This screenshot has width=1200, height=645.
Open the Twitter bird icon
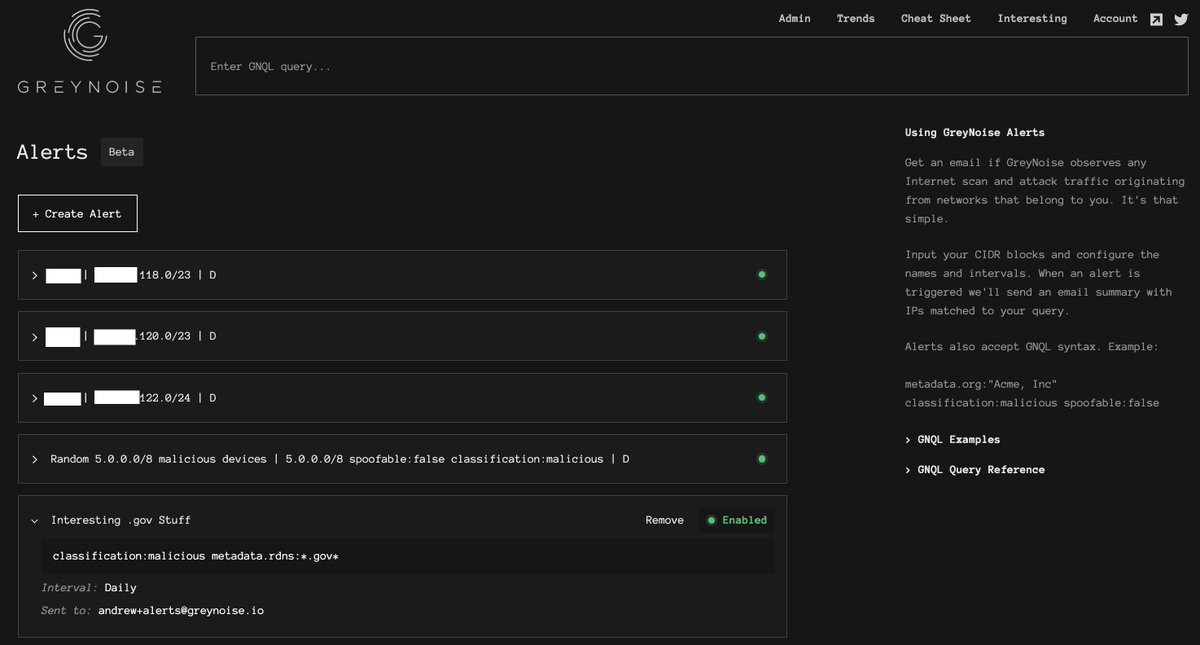1183,19
